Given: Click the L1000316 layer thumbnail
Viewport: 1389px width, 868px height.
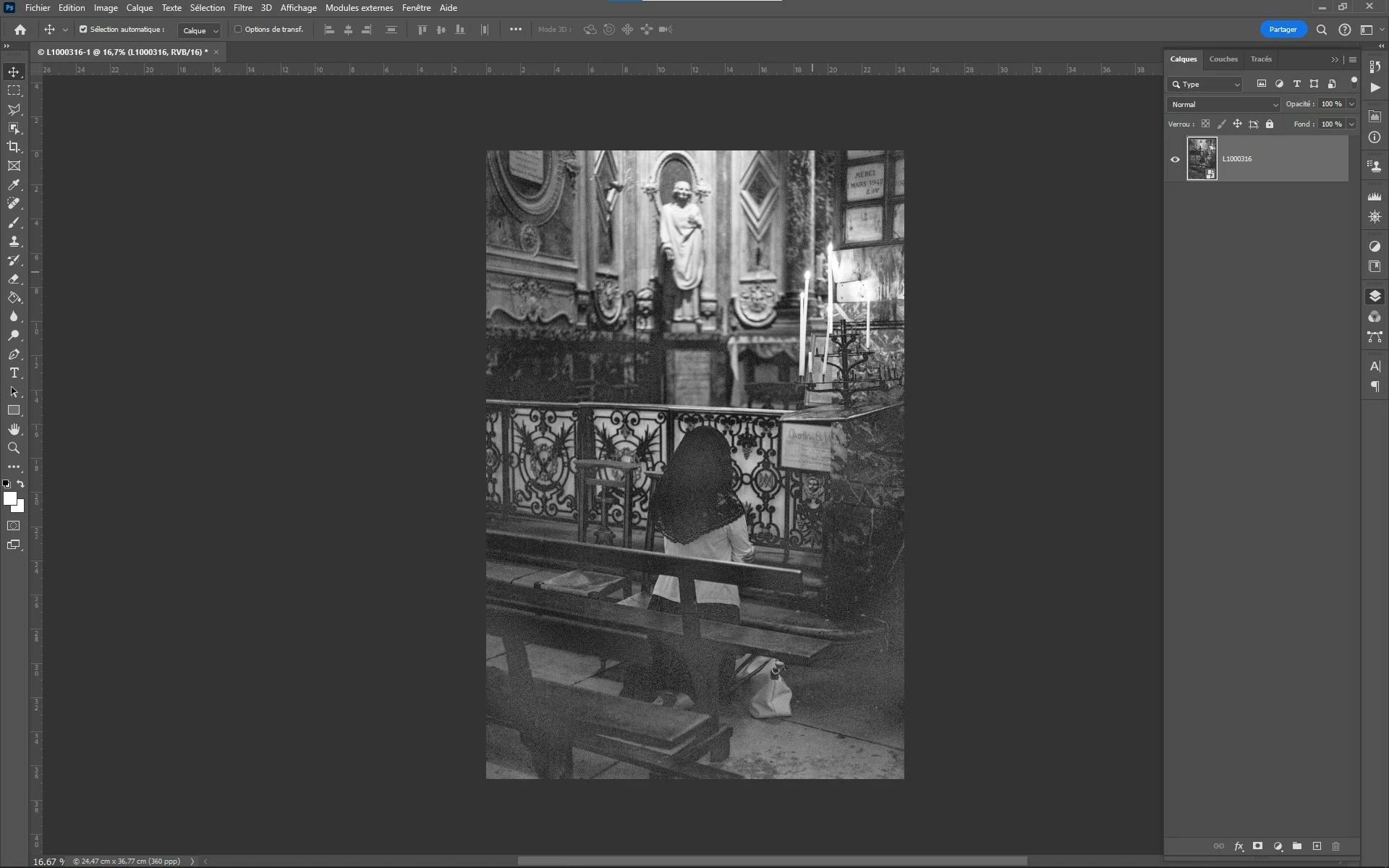Looking at the screenshot, I should [1202, 159].
